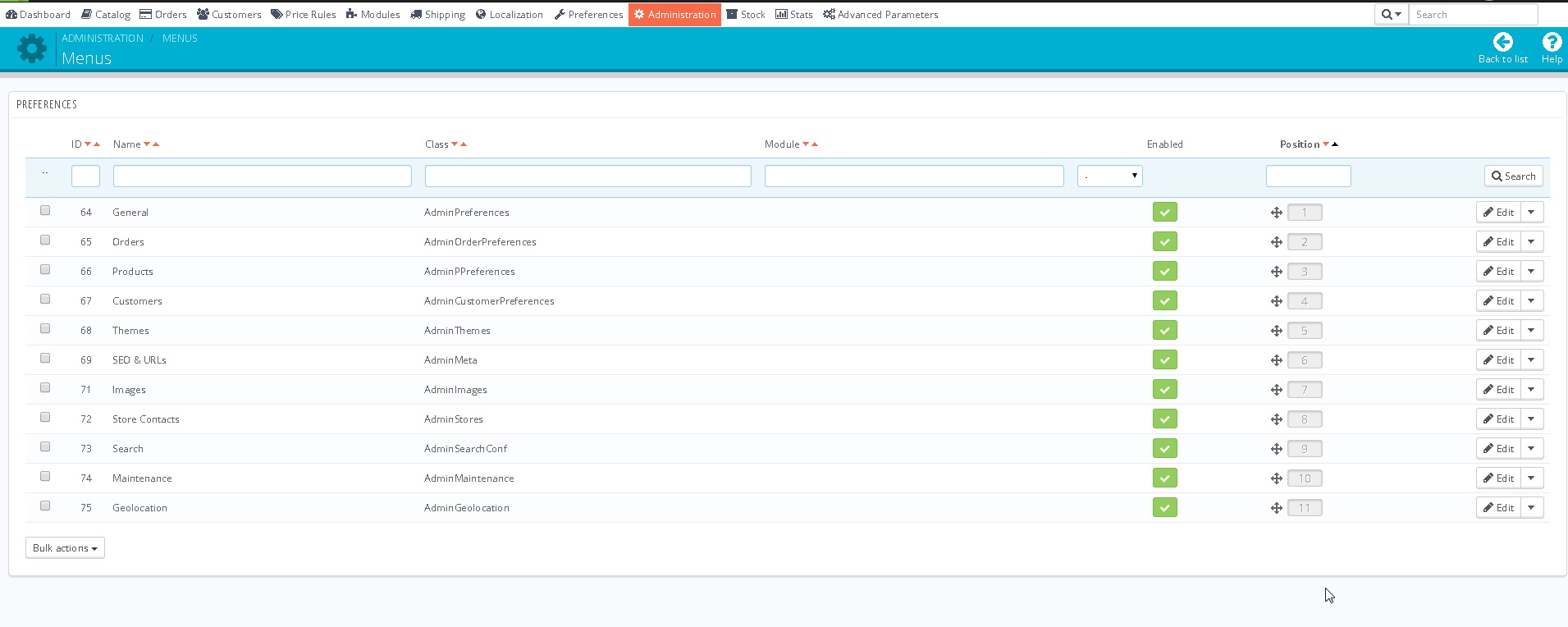
Task: Open the Enabled filter dropdown
Action: click(1109, 176)
